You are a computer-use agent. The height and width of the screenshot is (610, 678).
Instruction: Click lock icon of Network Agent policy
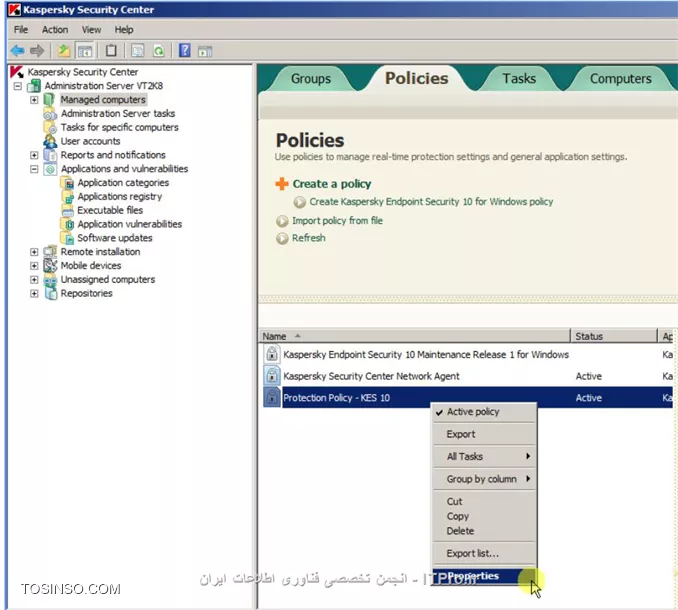click(272, 376)
